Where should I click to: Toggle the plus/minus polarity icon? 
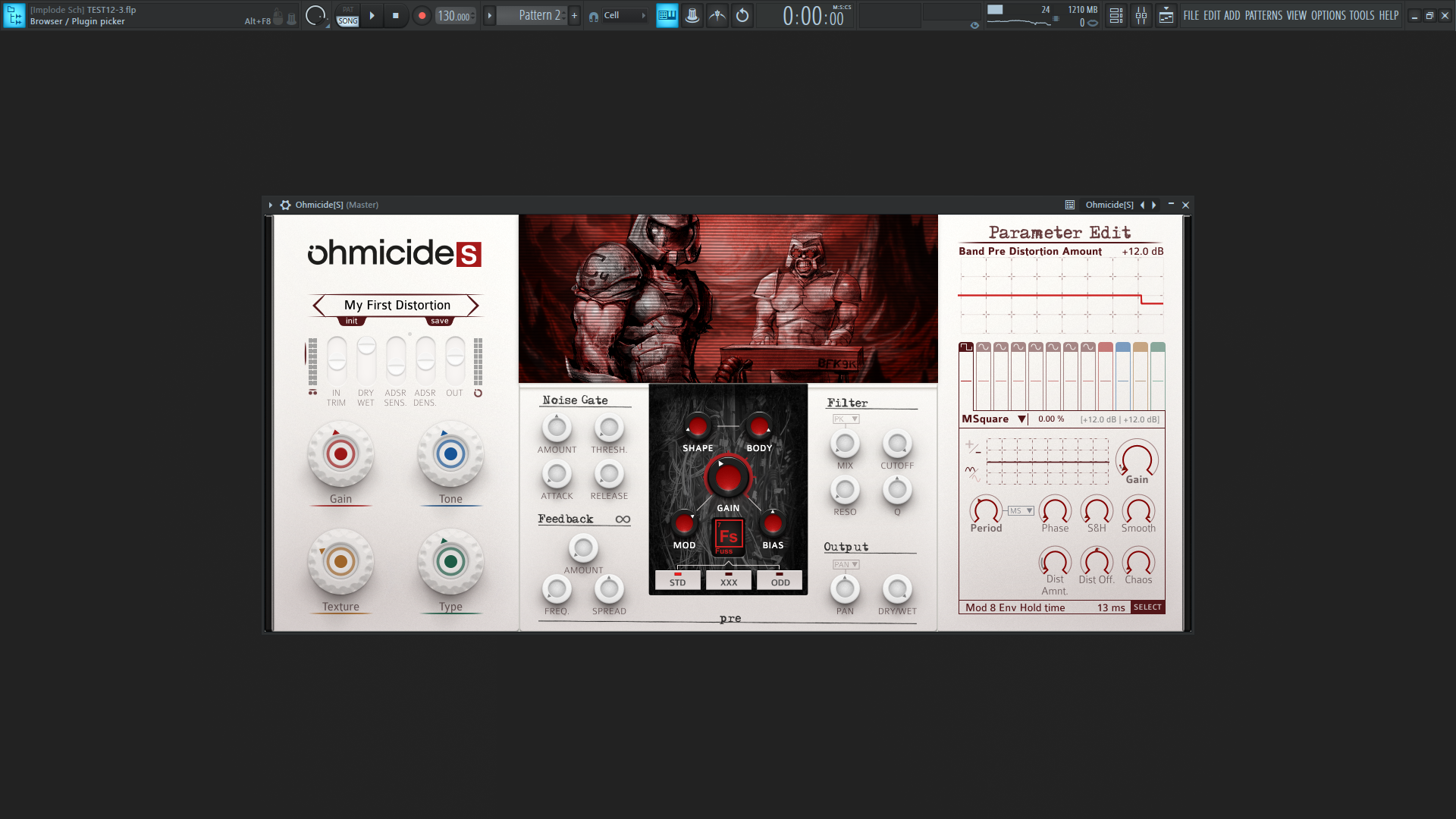(x=972, y=447)
